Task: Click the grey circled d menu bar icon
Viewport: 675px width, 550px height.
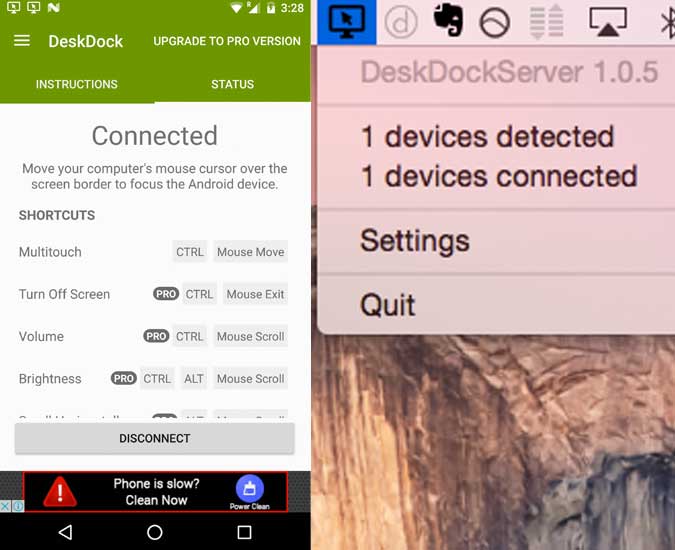Action: [401, 22]
